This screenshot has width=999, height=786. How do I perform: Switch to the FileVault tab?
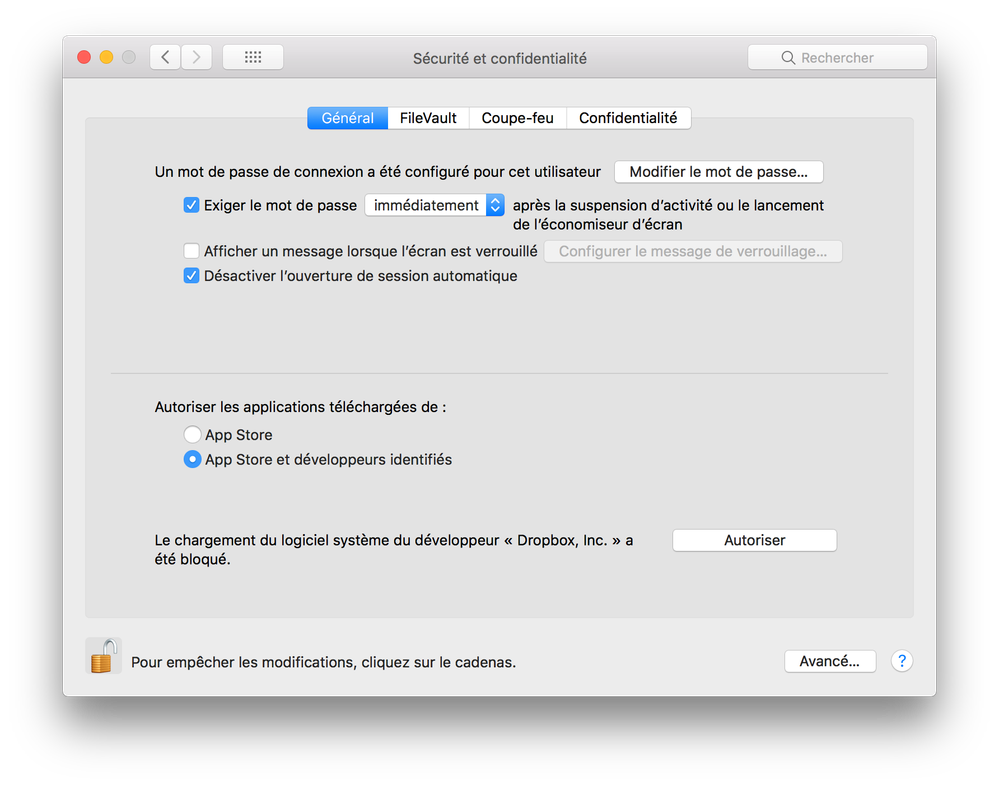(428, 118)
